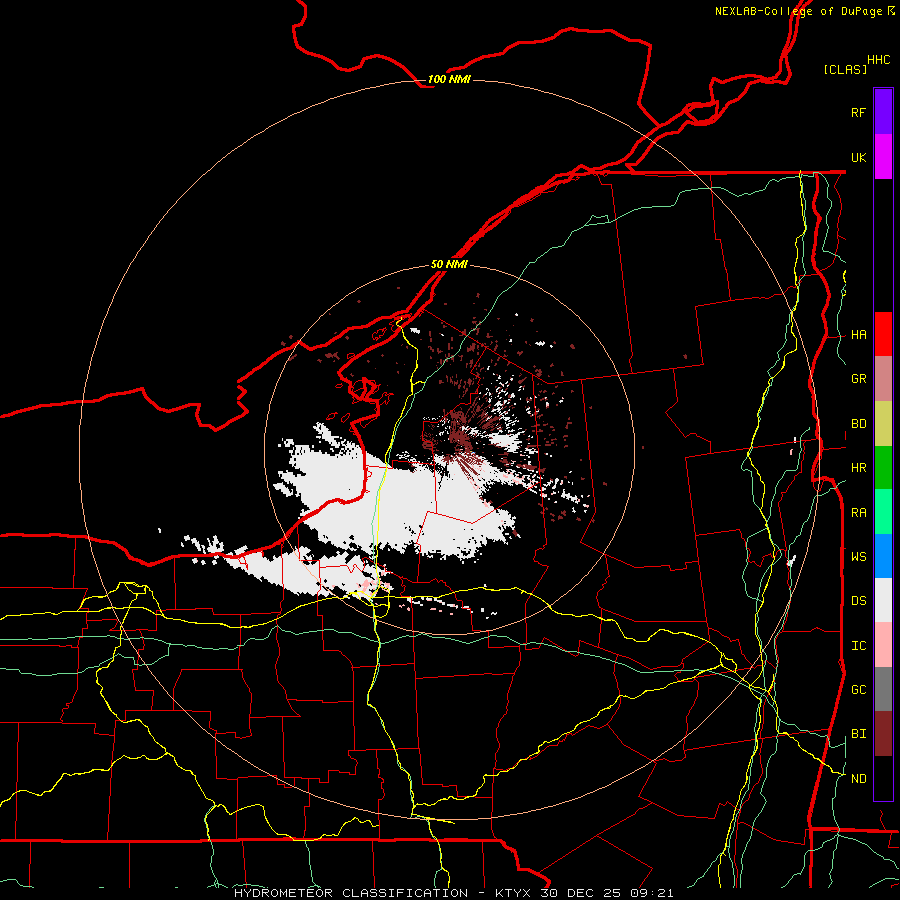This screenshot has height=900, width=900.
Task: Click the 'HR' legend label
Action: (x=858, y=468)
